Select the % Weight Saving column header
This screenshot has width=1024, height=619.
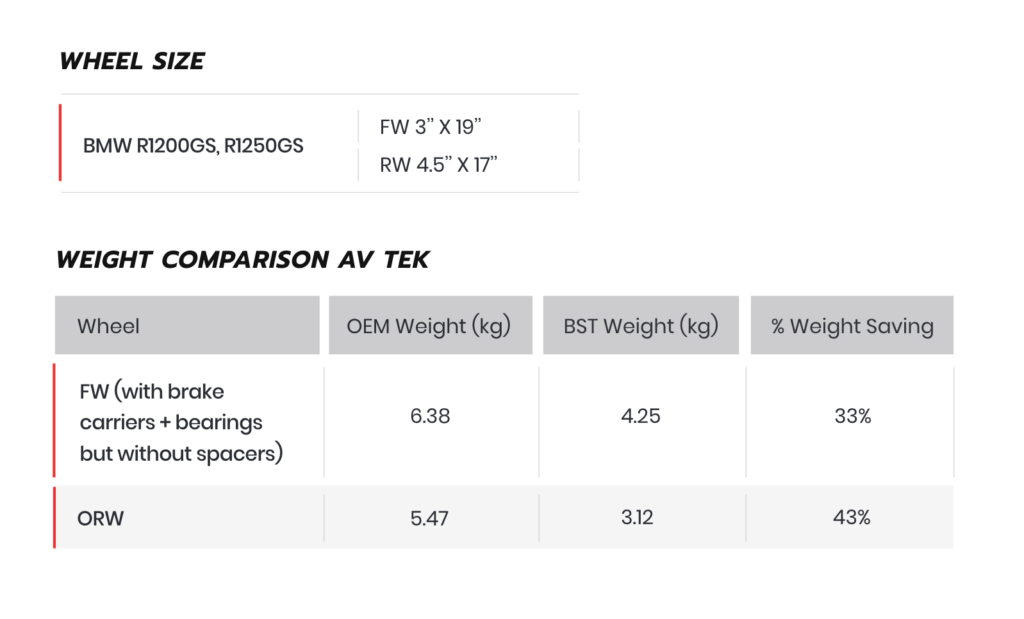[x=852, y=325]
